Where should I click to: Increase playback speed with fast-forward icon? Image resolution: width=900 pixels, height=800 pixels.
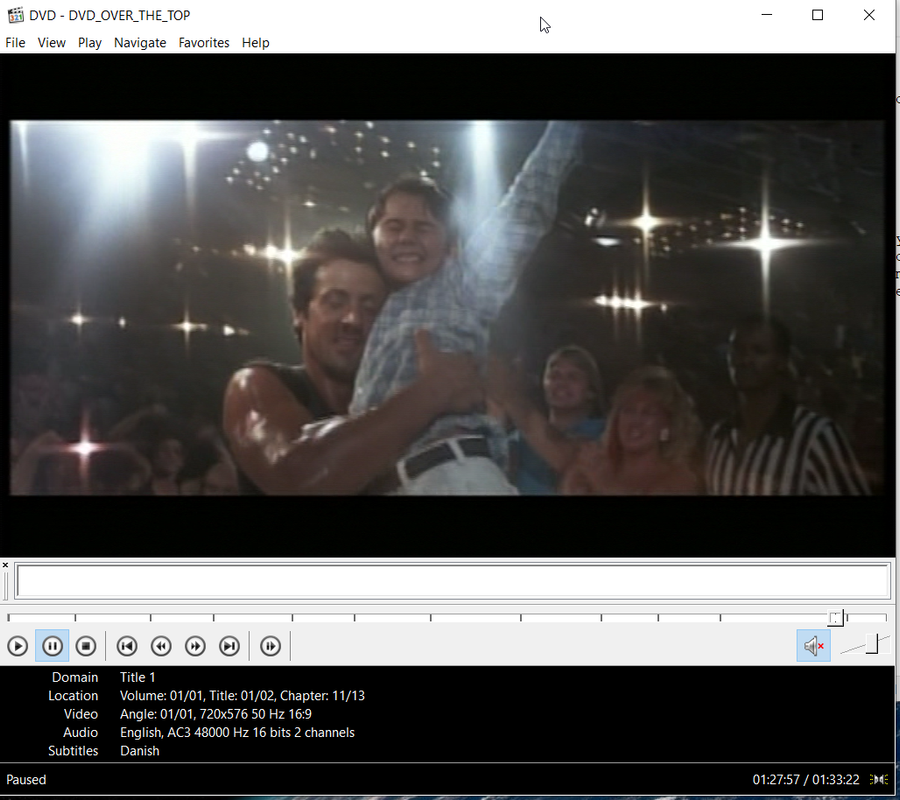coord(195,646)
